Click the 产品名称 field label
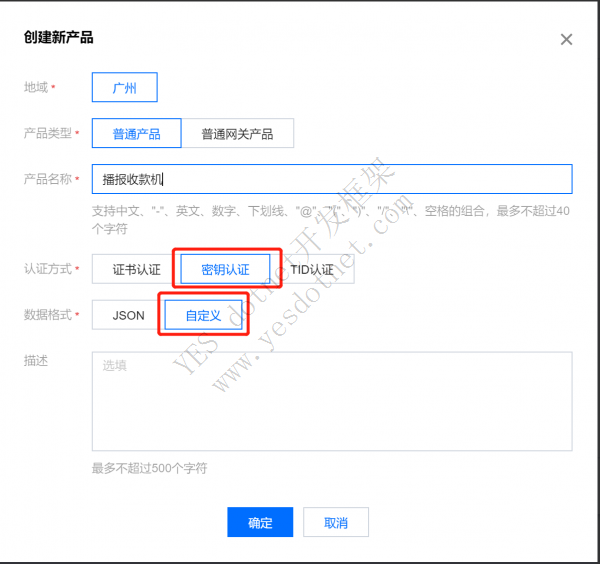600x564 pixels. click(x=47, y=179)
